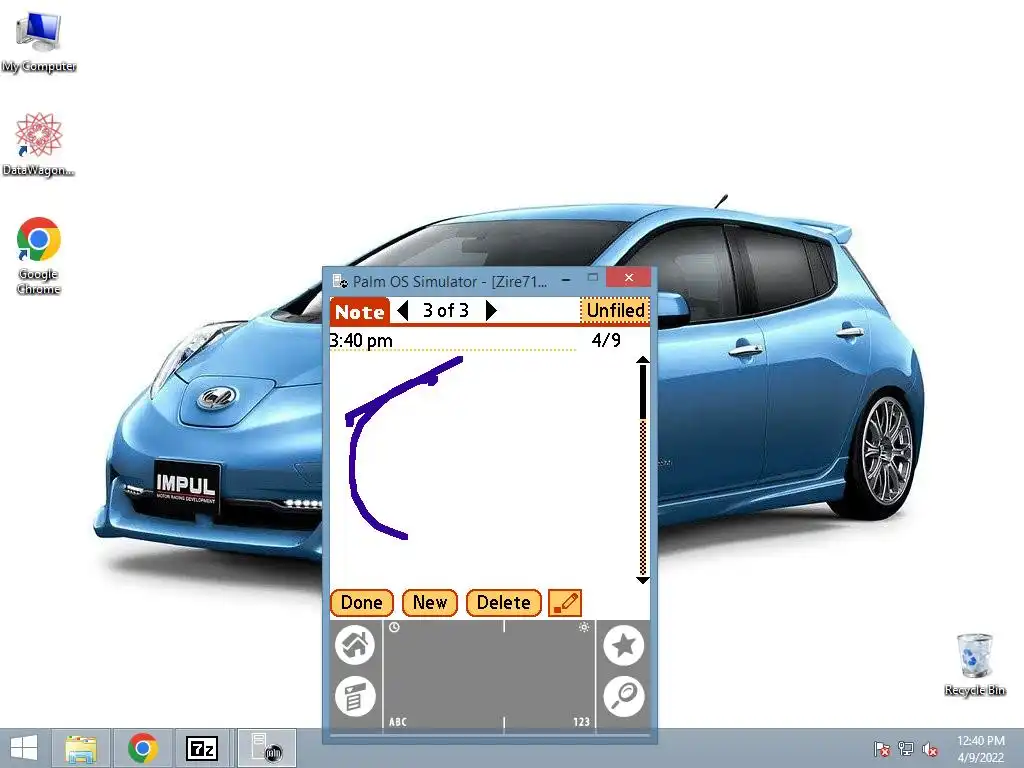Open the Menu silkscreen icon
Screen dimensions: 1024x768
click(355, 696)
